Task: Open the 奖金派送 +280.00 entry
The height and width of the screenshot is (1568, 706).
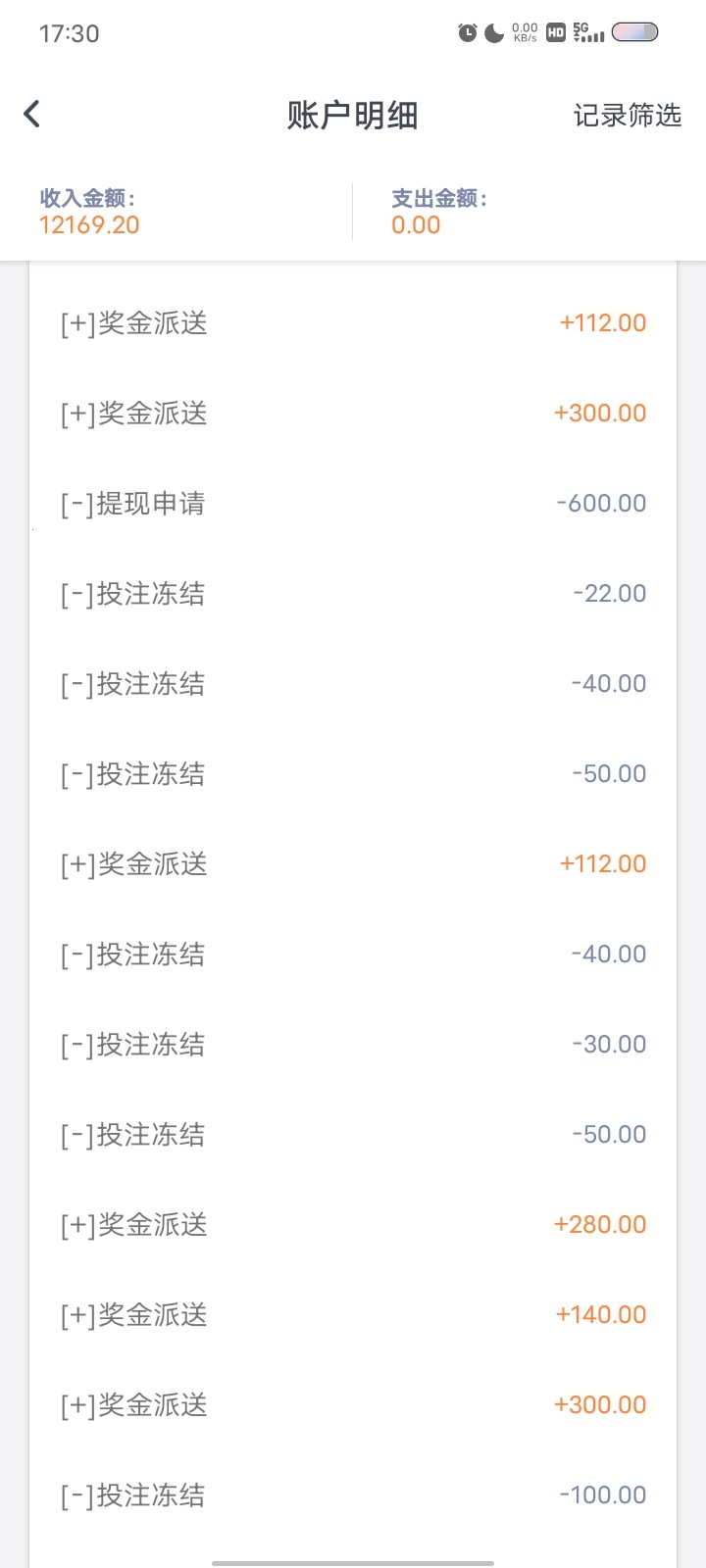Action: pyautogui.click(x=353, y=1225)
